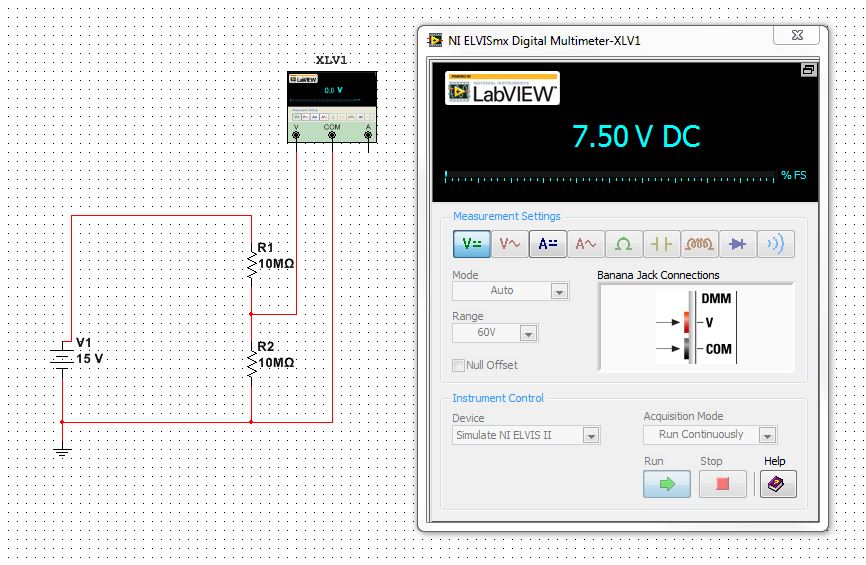Click the green Run arrow button
Screen dimensions: 866x565
click(667, 484)
